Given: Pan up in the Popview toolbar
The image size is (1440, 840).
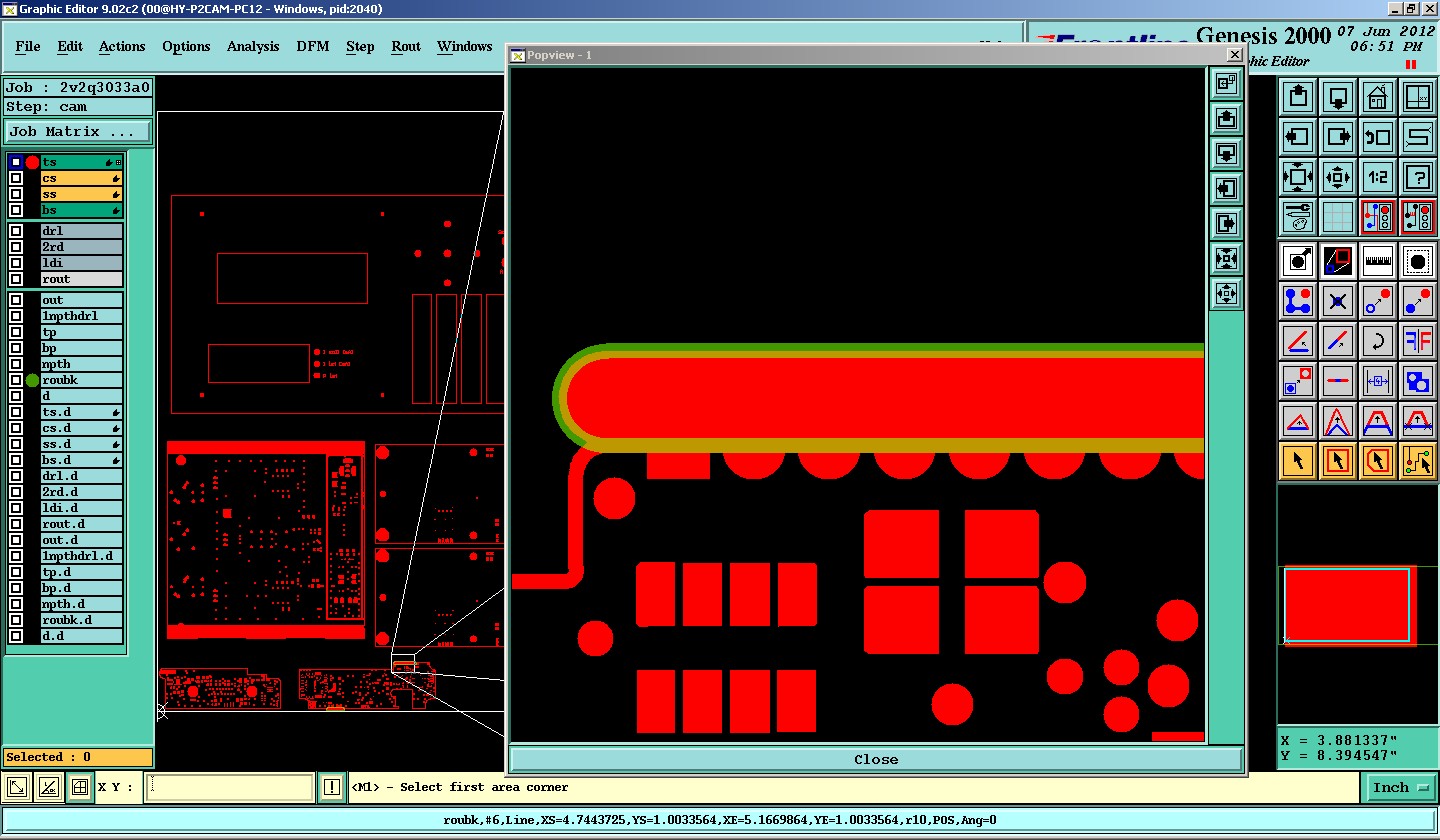Looking at the screenshot, I should [x=1226, y=119].
